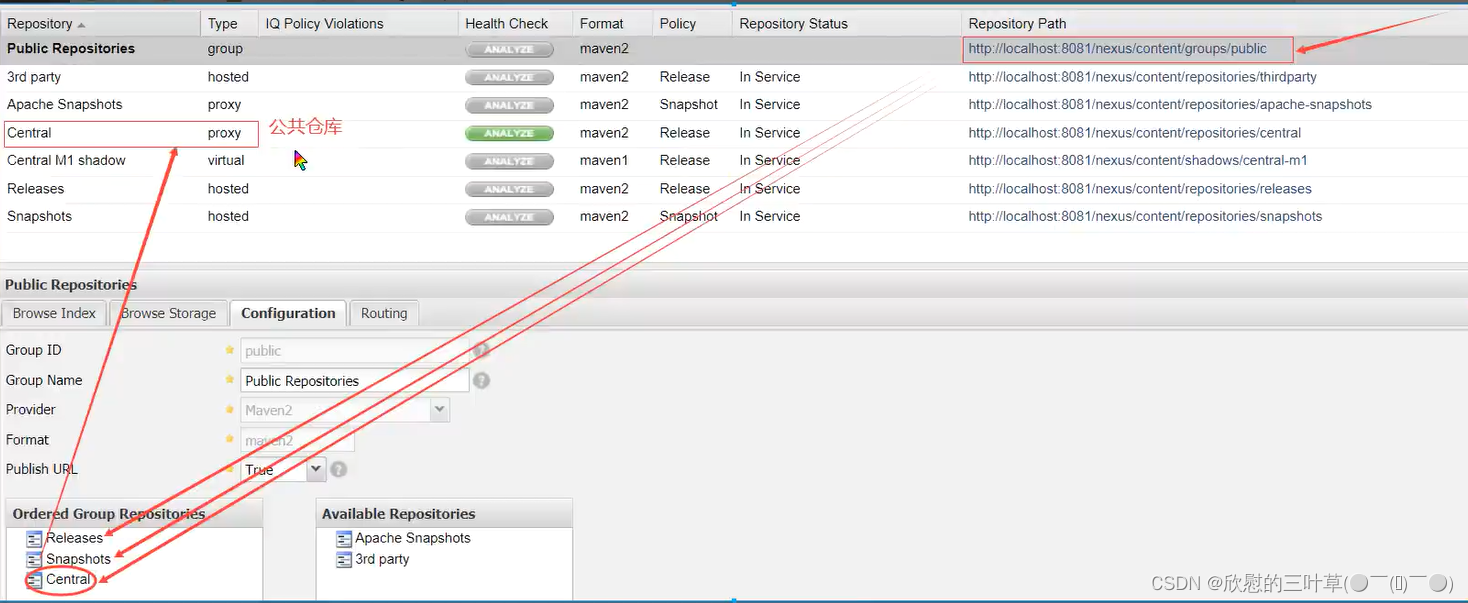Click ANALYZE button for Public Repositories row
Screen dimensions: 1468x603
pyautogui.click(x=509, y=49)
